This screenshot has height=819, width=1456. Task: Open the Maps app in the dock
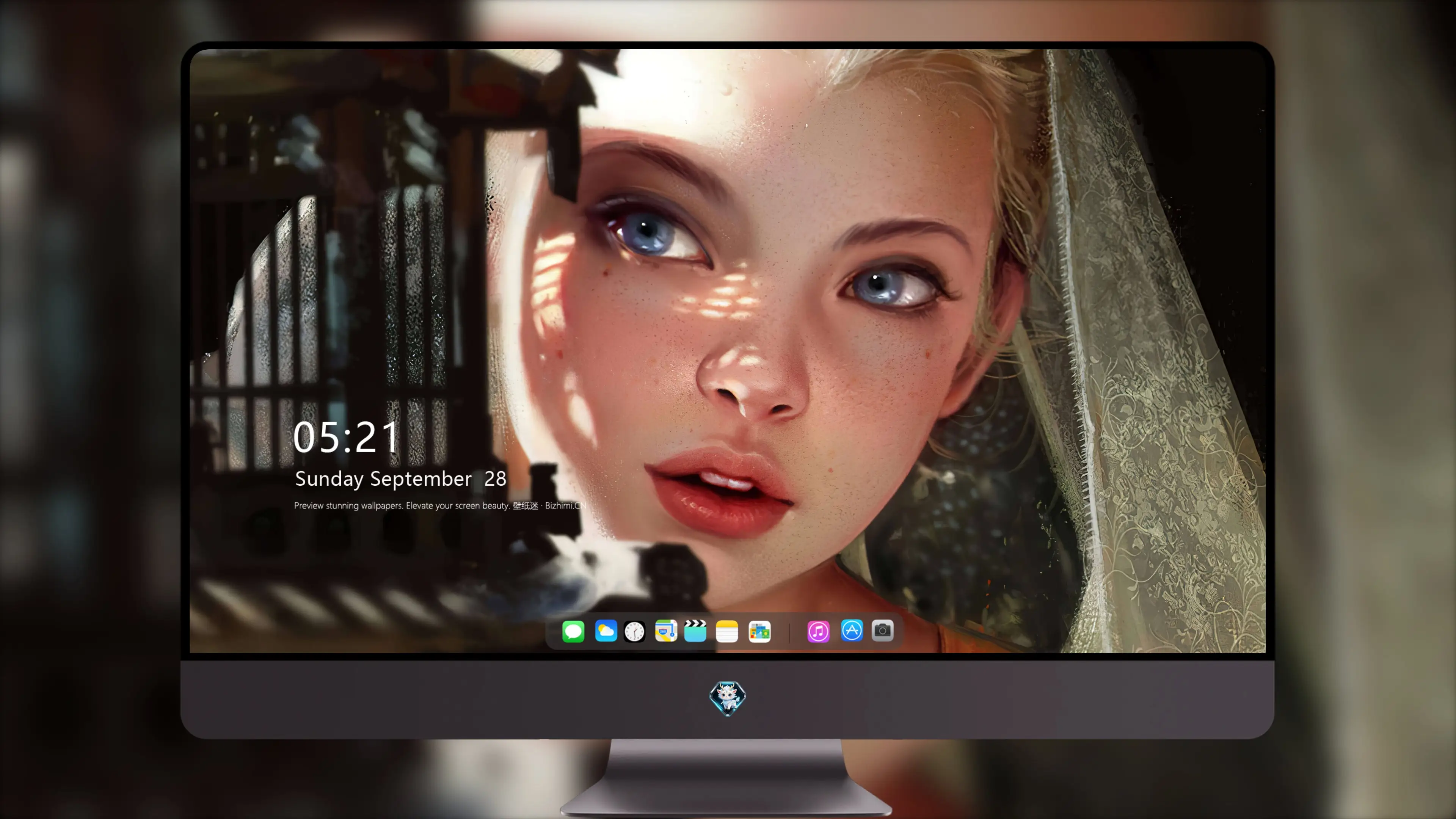click(x=666, y=631)
